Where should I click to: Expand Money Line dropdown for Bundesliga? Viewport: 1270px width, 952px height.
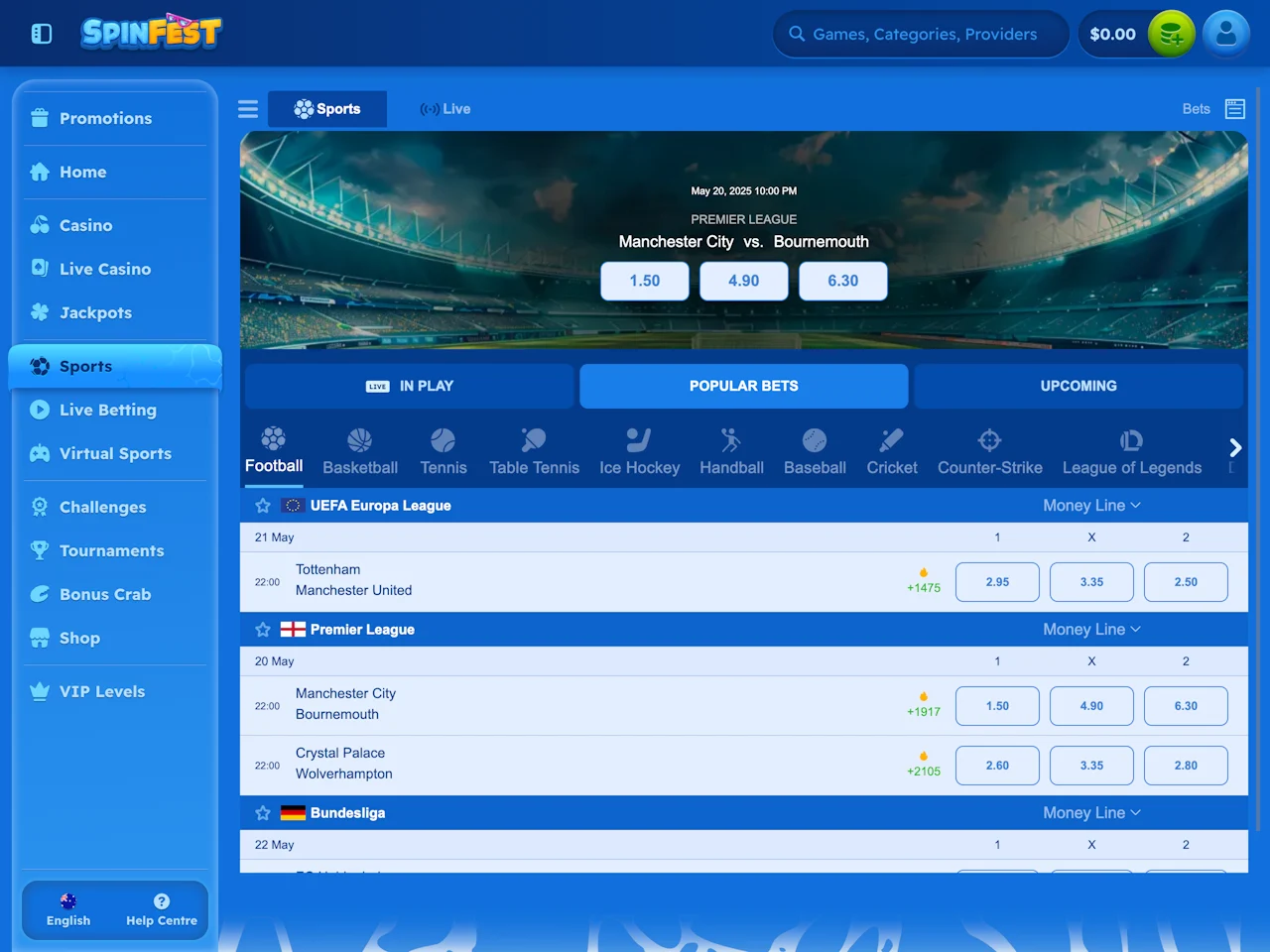coord(1091,813)
